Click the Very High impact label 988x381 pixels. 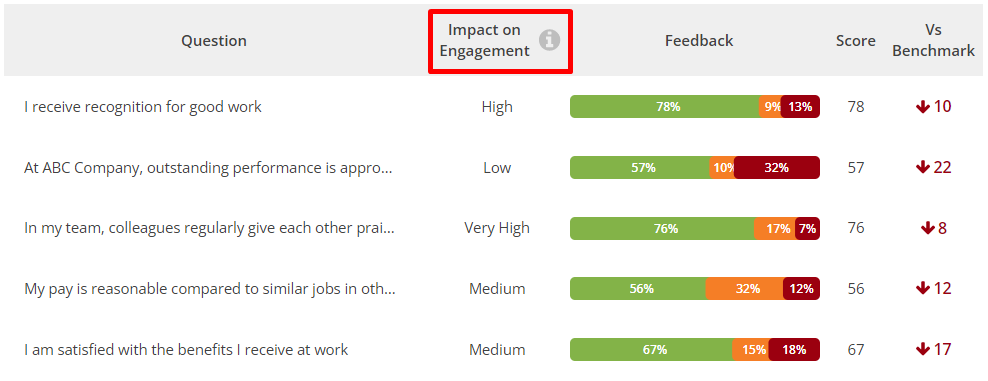point(497,229)
